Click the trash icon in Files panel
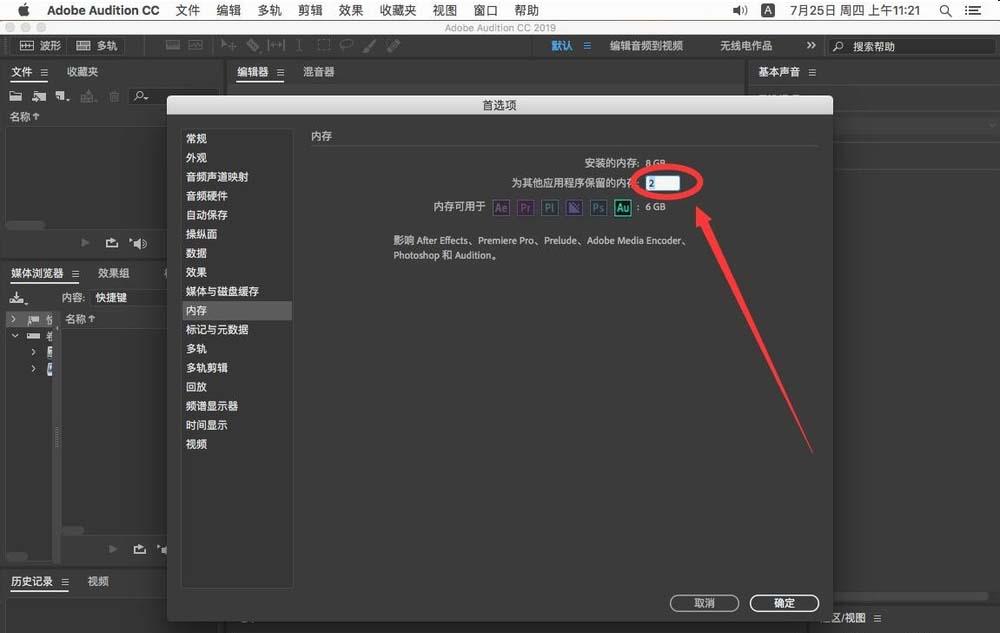 [x=114, y=96]
